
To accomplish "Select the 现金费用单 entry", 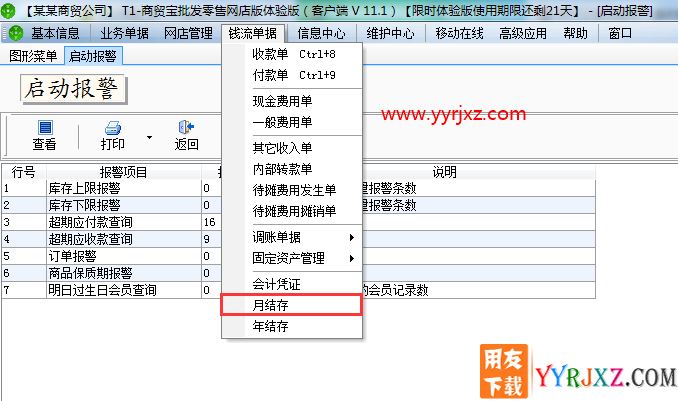I will tap(292, 101).
